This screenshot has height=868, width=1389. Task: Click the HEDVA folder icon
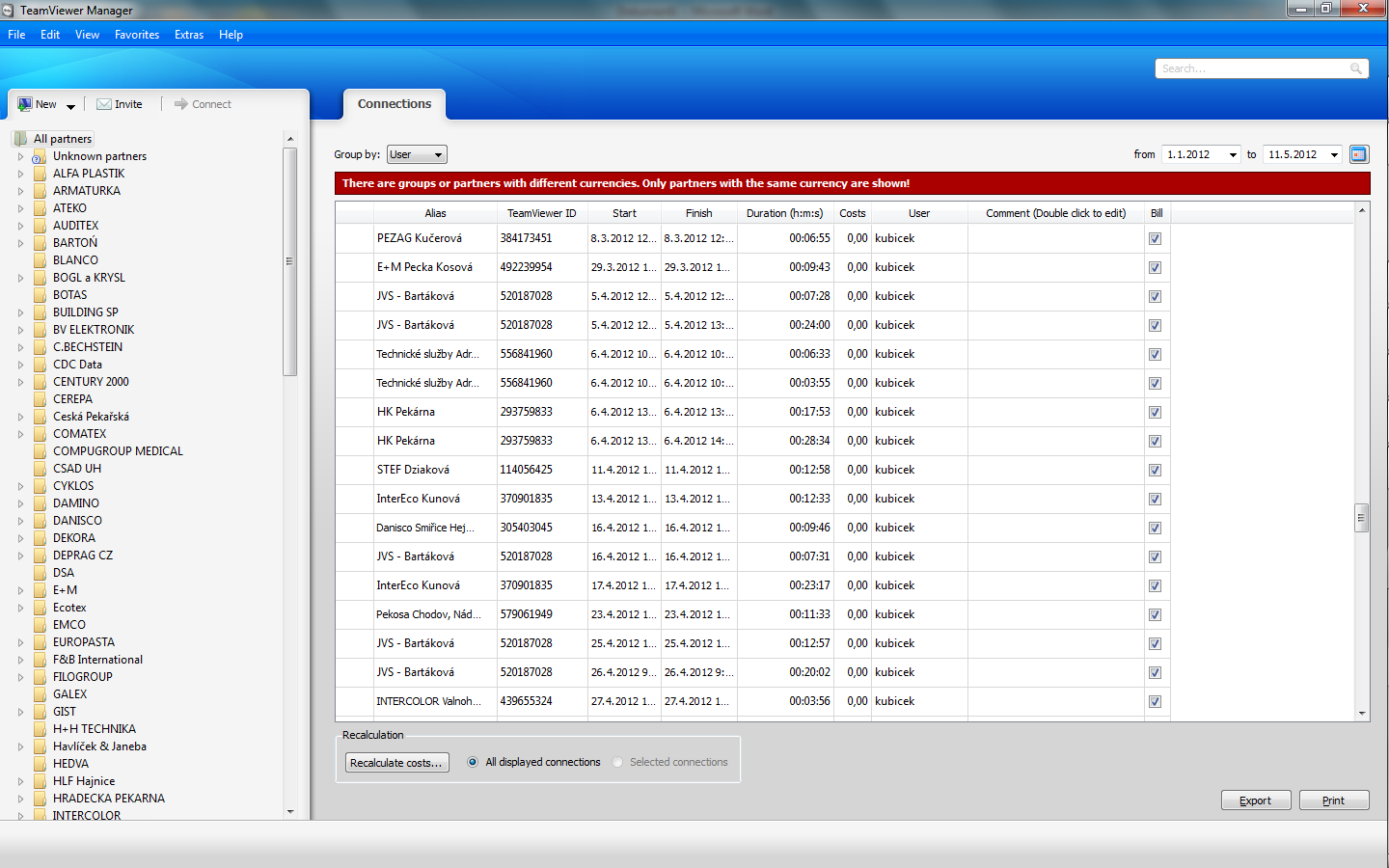coord(40,764)
